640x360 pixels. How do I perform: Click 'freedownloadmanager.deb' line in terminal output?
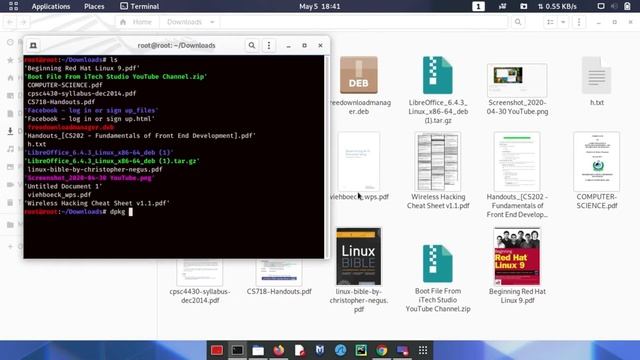[x=70, y=127]
